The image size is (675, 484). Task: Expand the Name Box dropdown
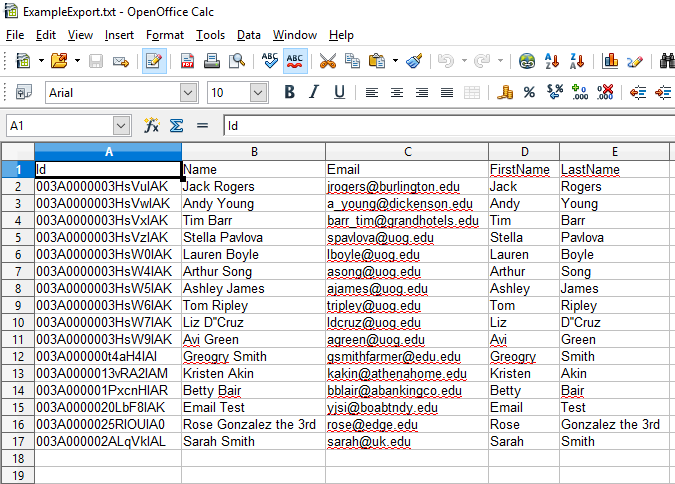(121, 126)
